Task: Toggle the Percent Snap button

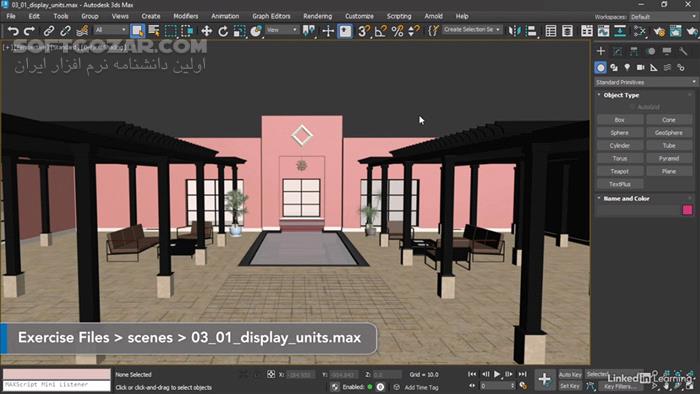Action: (x=397, y=31)
